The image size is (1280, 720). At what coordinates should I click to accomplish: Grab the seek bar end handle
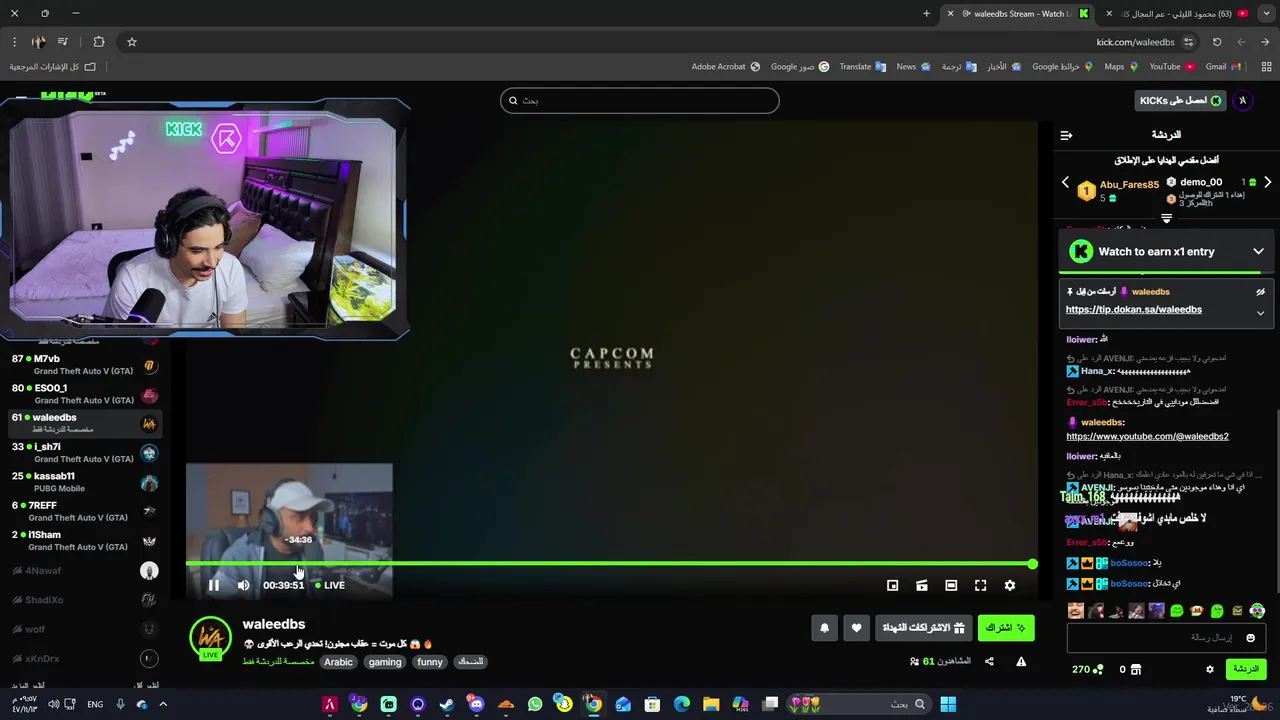pos(1032,564)
